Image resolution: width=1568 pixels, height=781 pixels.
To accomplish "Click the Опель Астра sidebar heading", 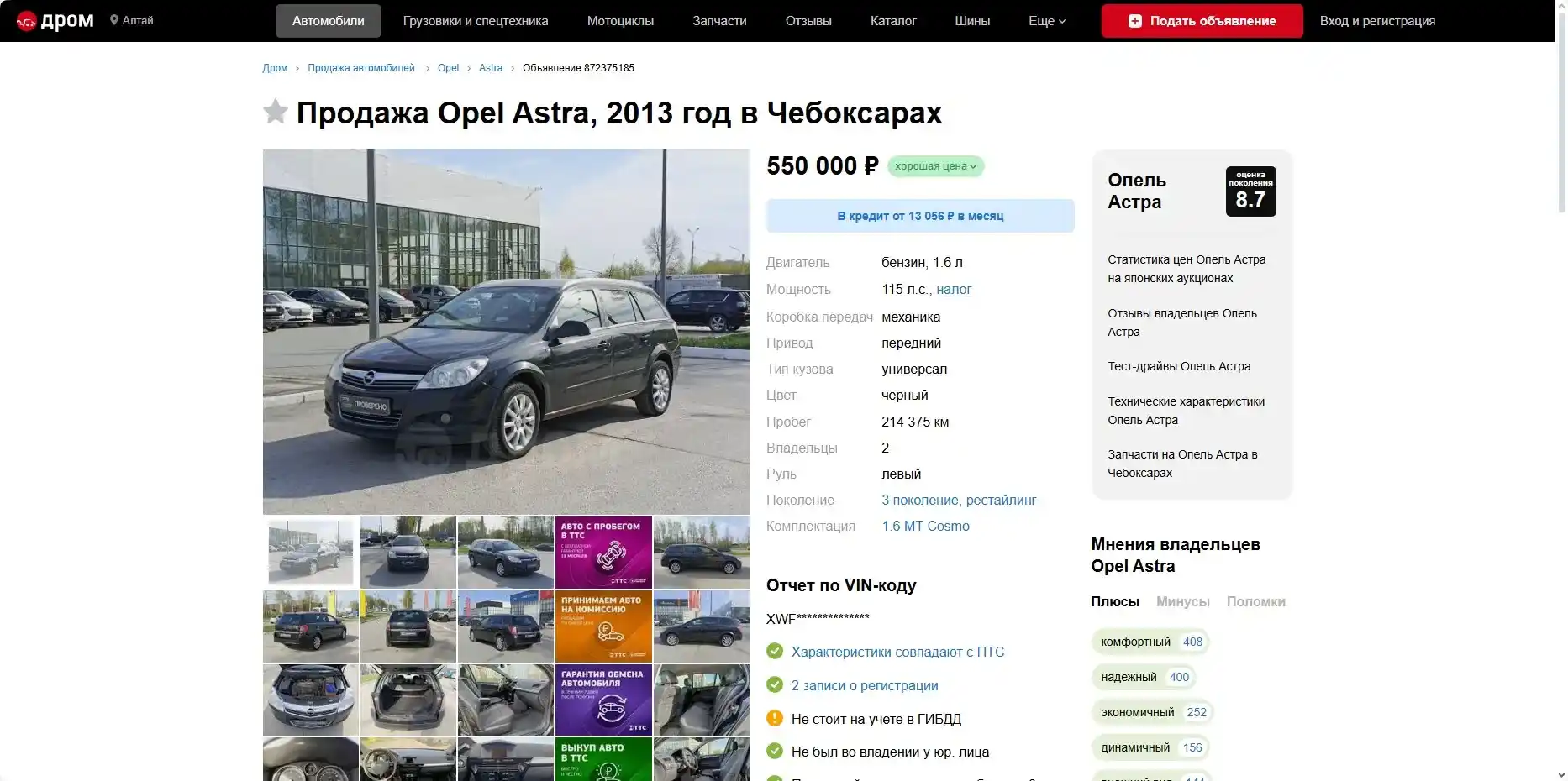I will [x=1137, y=191].
